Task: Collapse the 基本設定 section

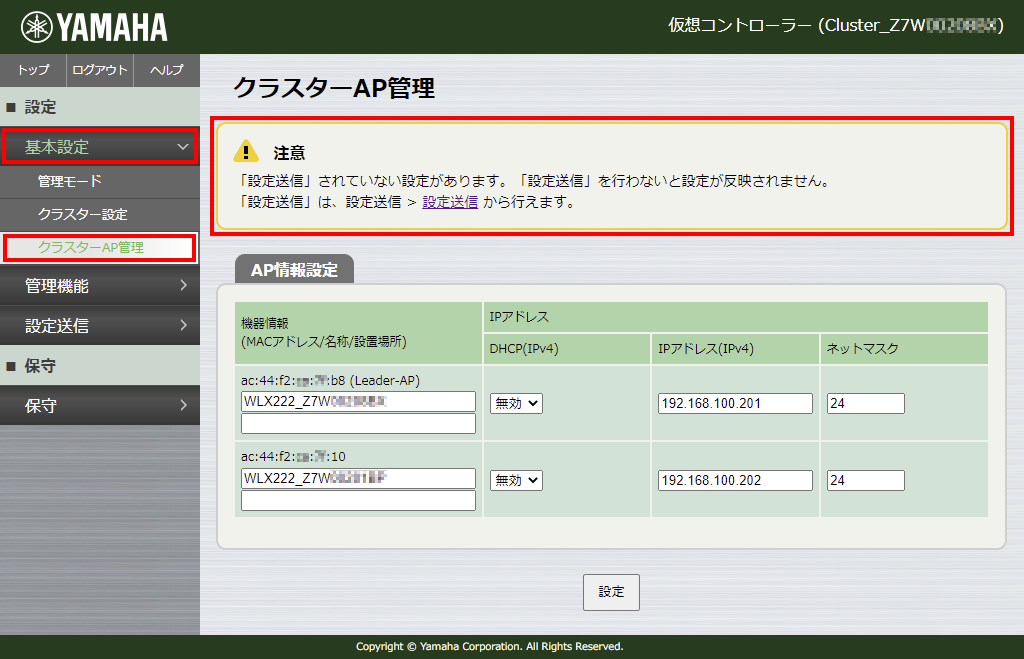Action: pyautogui.click(x=99, y=147)
